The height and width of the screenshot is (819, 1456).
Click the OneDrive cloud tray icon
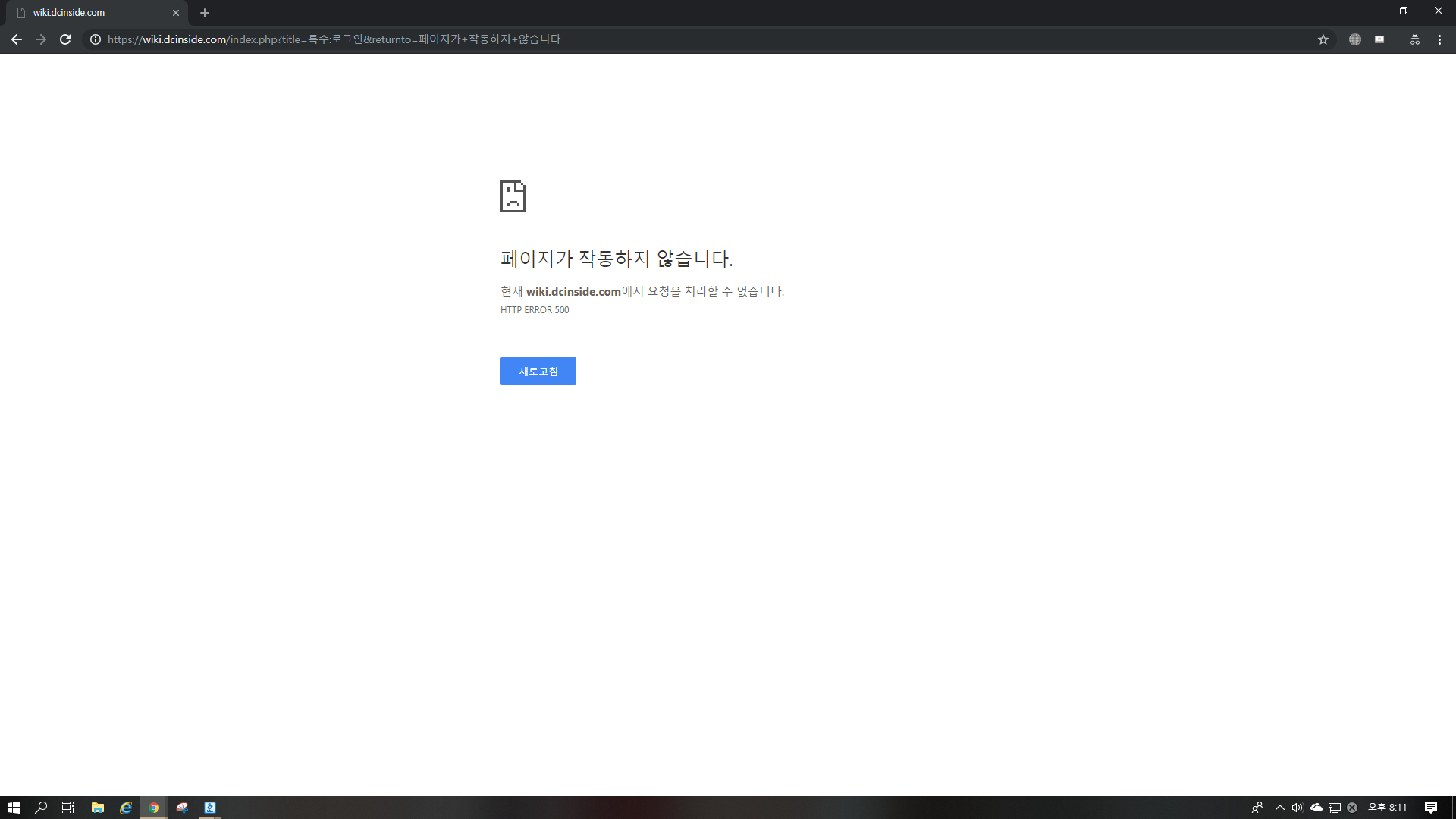click(x=1316, y=808)
